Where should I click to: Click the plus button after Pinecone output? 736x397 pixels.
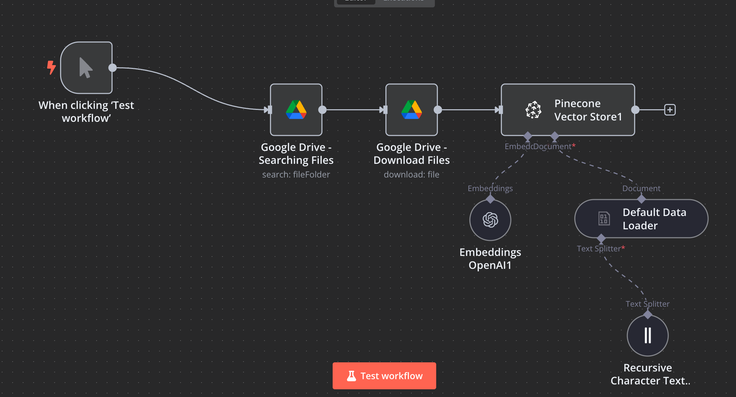670,110
